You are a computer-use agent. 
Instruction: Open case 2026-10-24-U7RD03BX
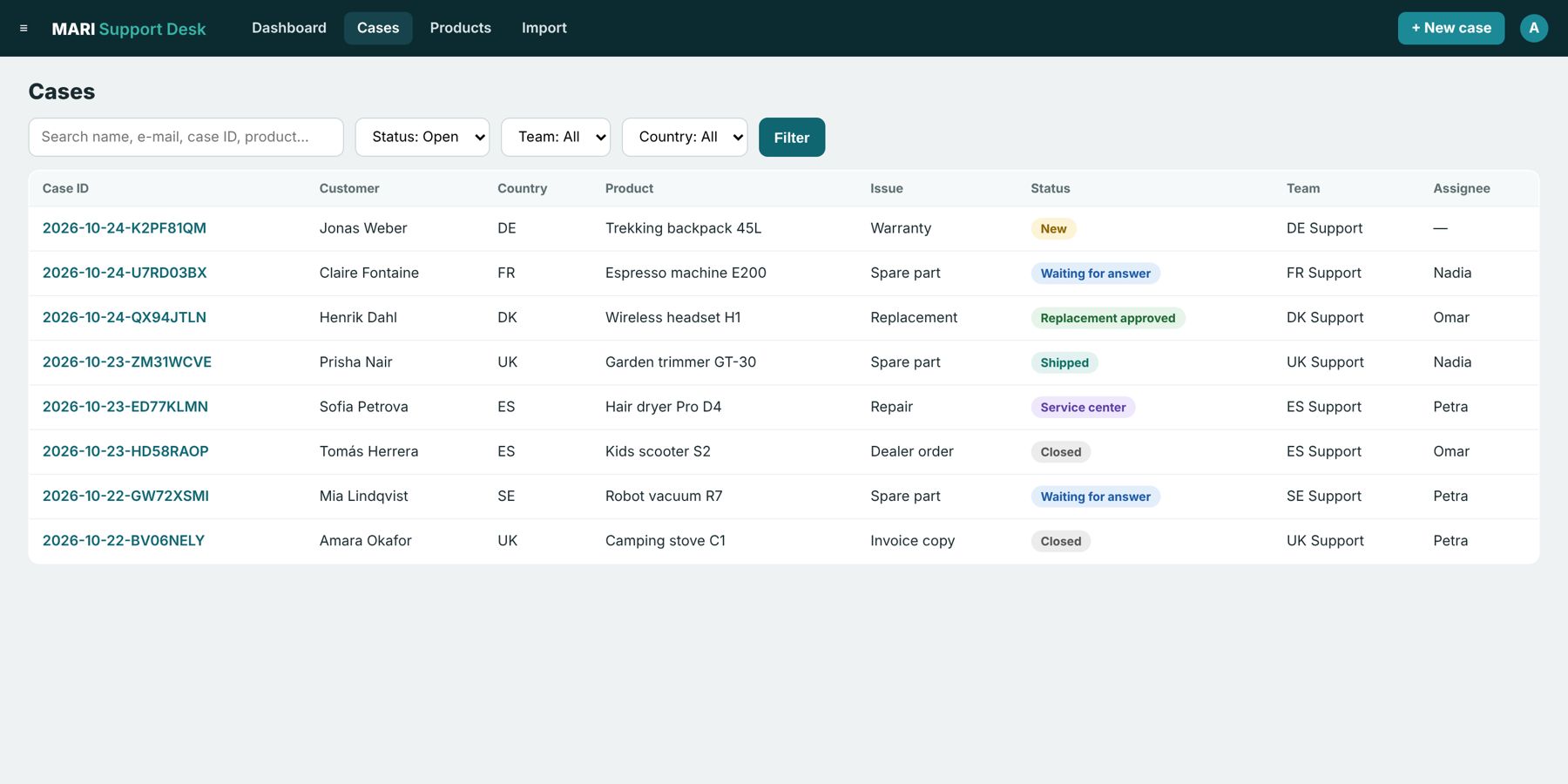[x=125, y=273]
